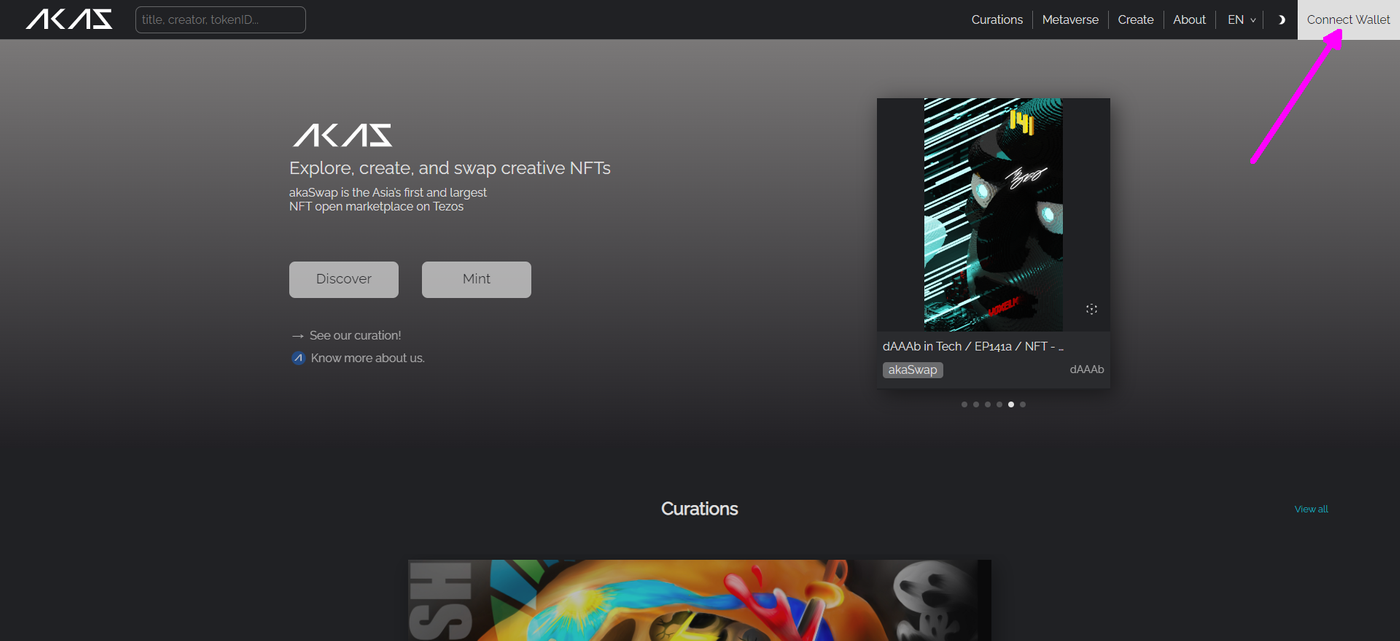This screenshot has height=641, width=1400.
Task: Click the Discover button
Action: pos(344,279)
